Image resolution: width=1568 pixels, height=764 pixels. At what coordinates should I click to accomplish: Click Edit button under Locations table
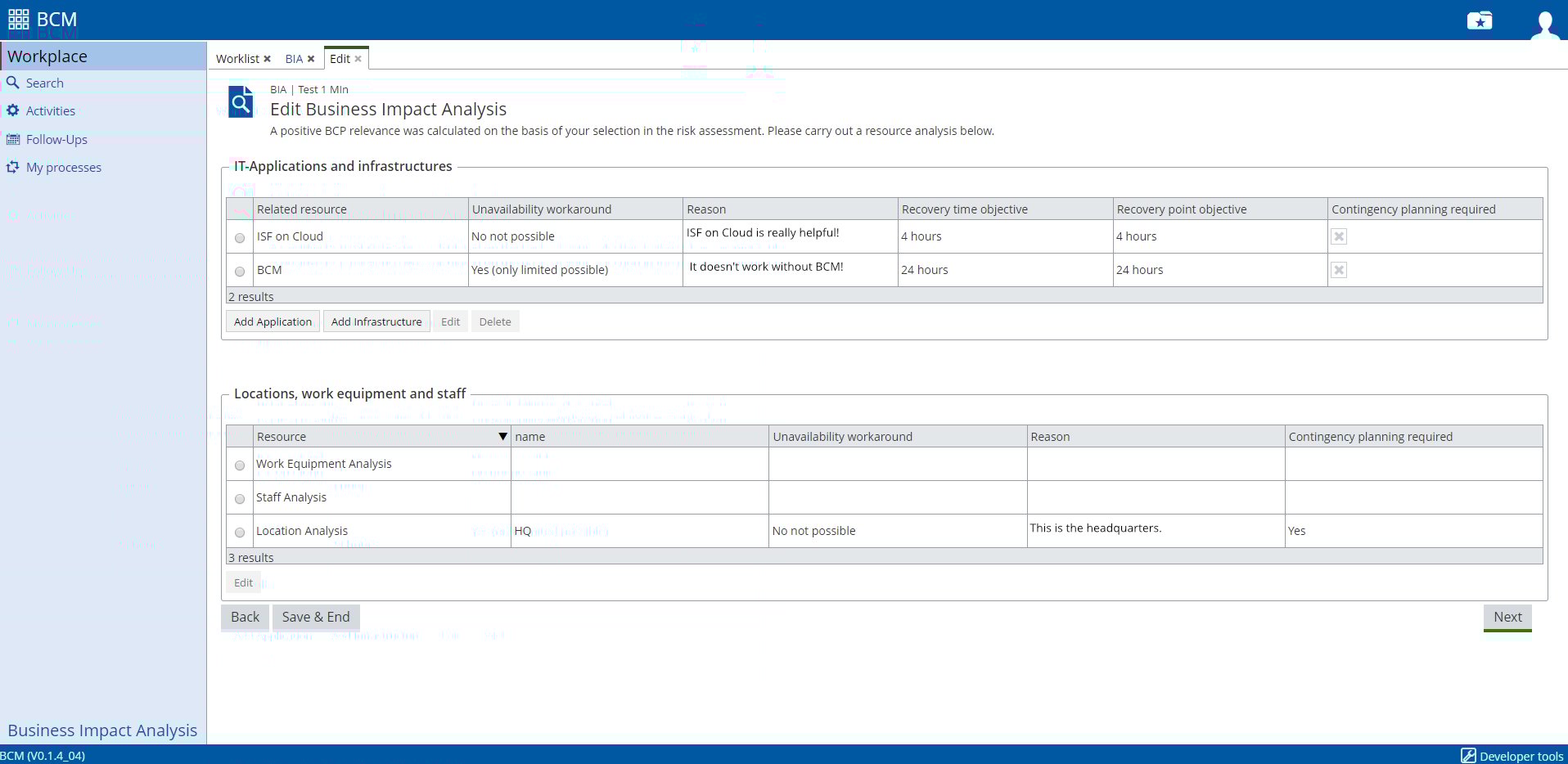243,582
